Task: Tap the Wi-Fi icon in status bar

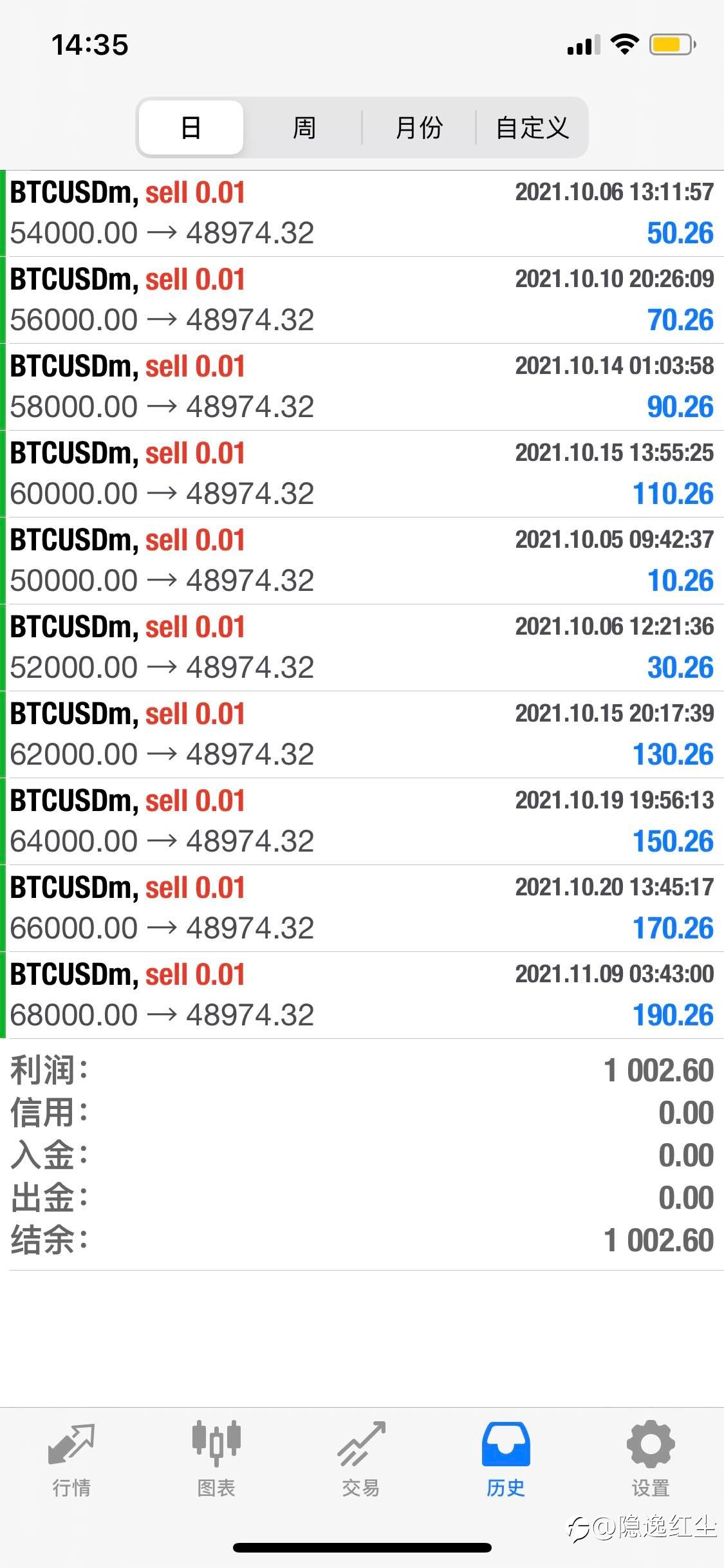Action: pyautogui.click(x=624, y=44)
